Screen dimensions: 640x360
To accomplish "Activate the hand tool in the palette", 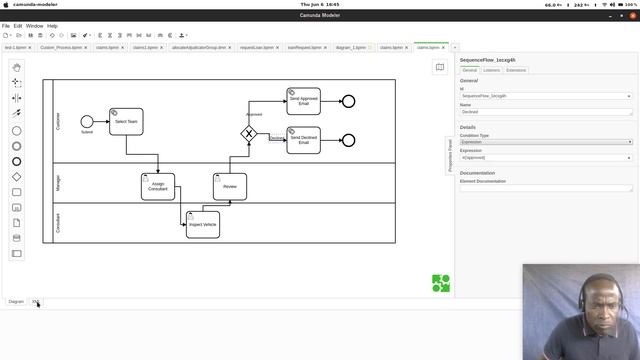I will point(16,67).
